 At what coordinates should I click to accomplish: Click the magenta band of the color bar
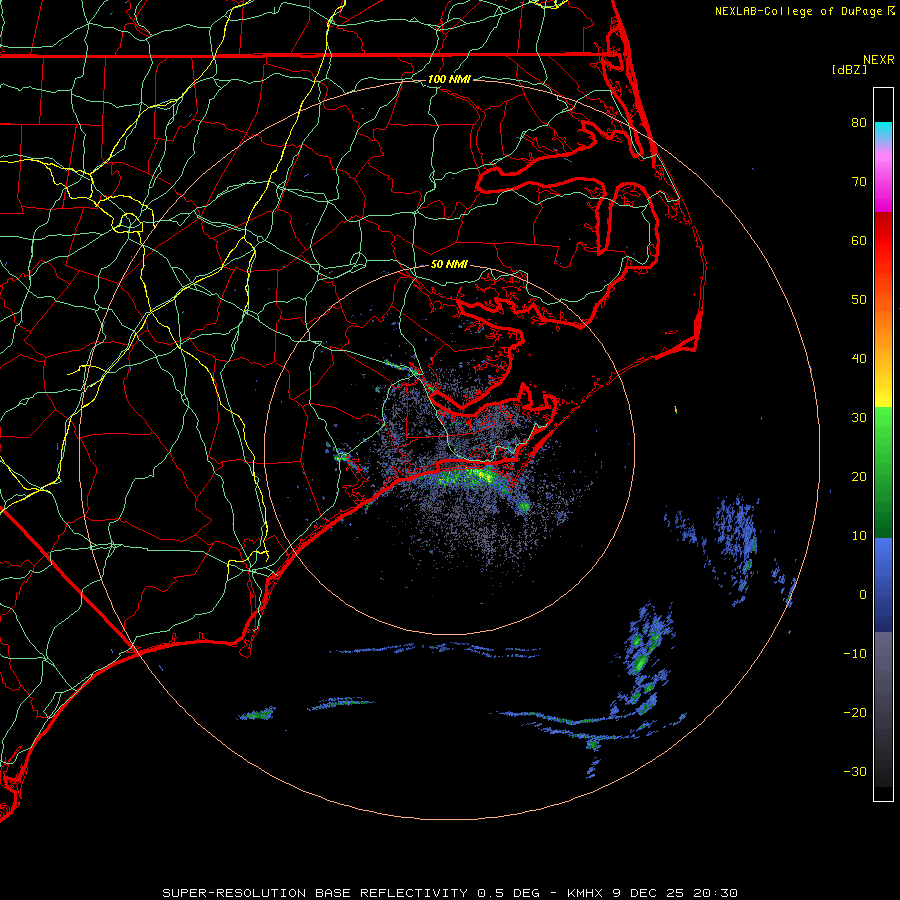click(883, 184)
